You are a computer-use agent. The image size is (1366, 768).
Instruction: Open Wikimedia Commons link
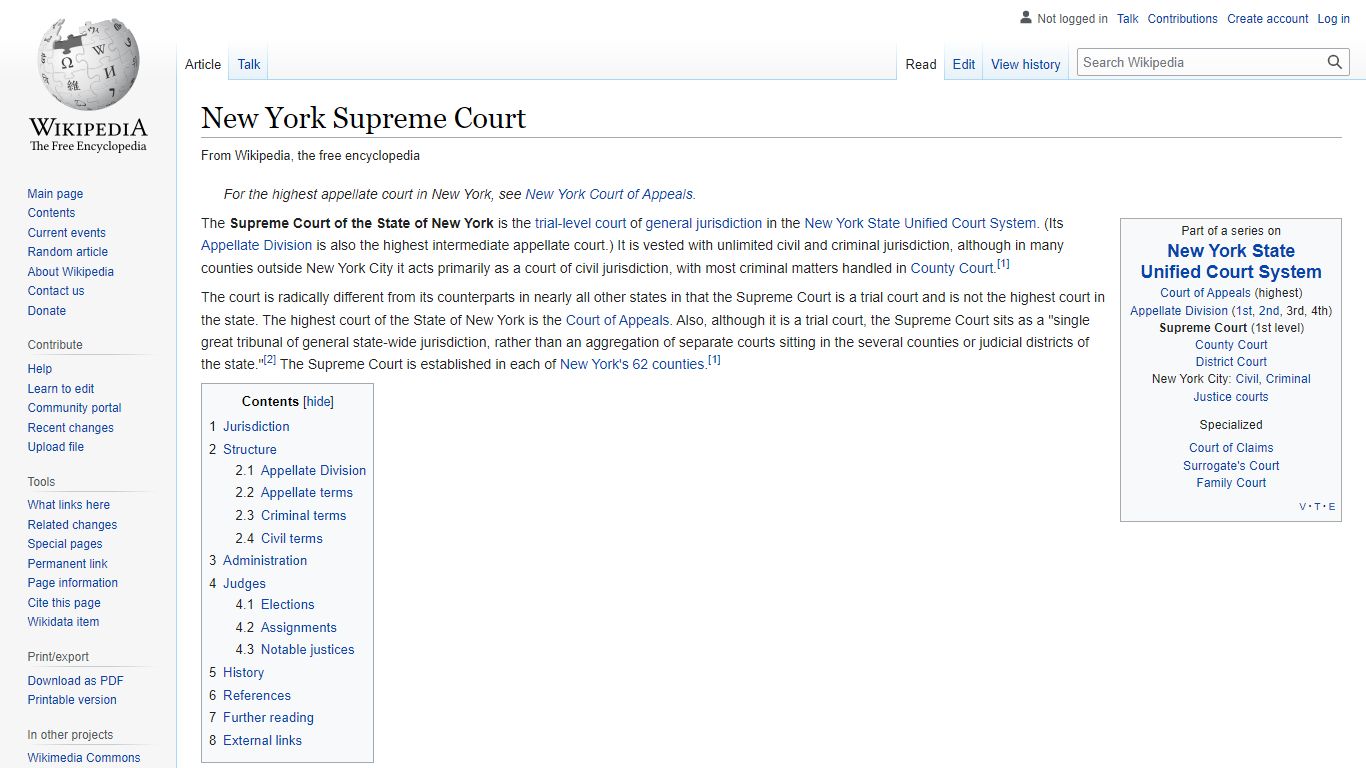(84, 758)
